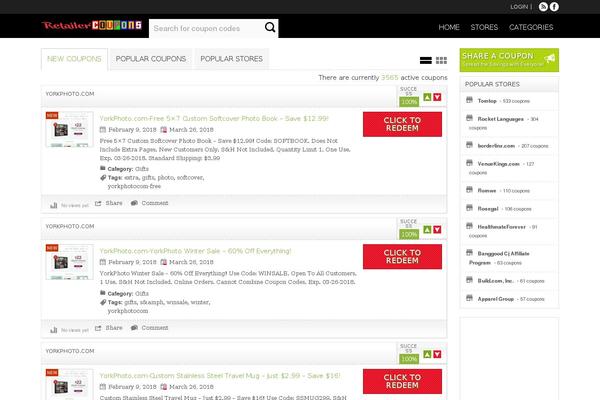
Task: Open the VenueKings.com store link
Action: click(x=498, y=164)
